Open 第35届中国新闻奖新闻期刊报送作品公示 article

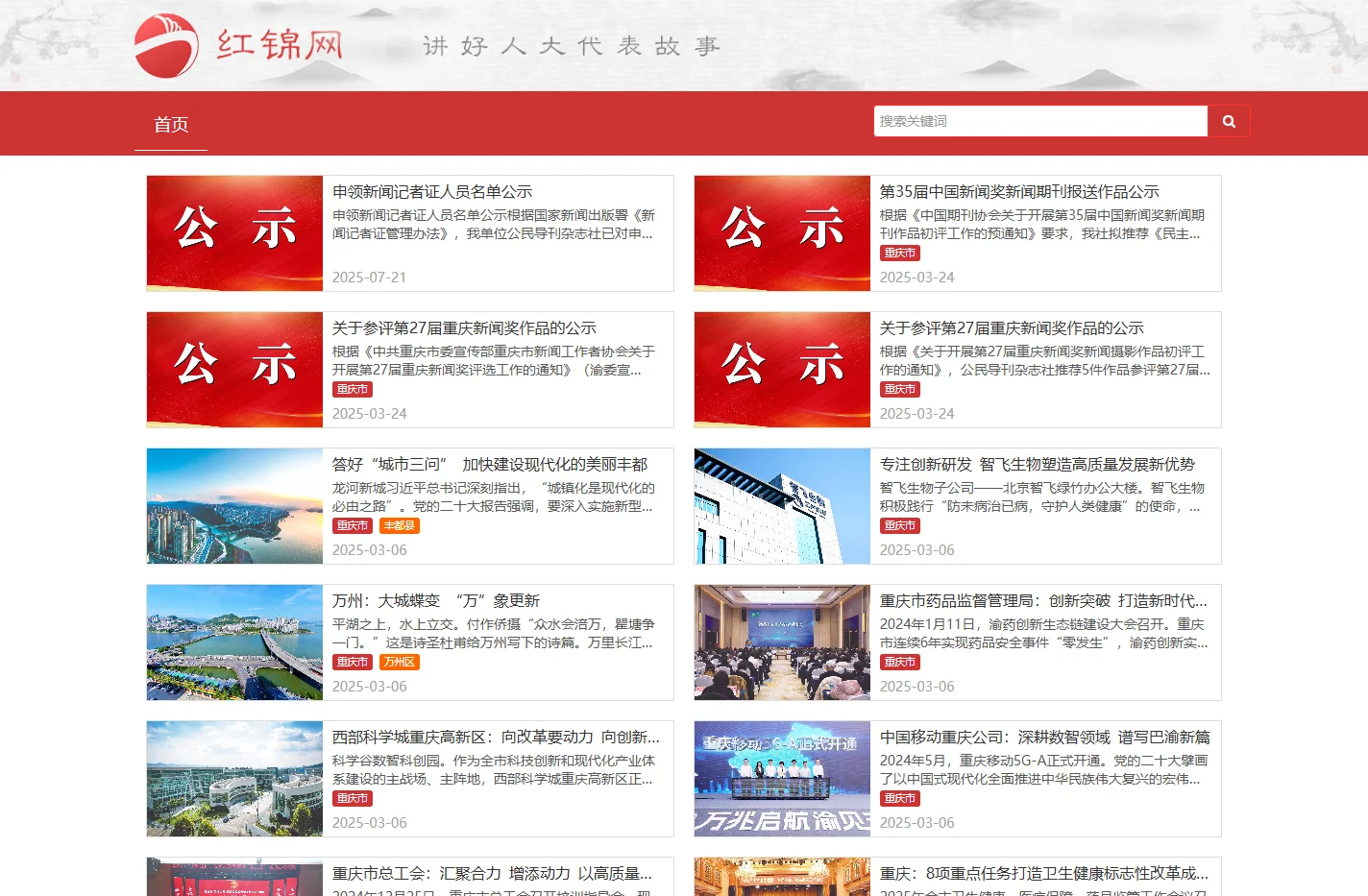click(x=1019, y=192)
